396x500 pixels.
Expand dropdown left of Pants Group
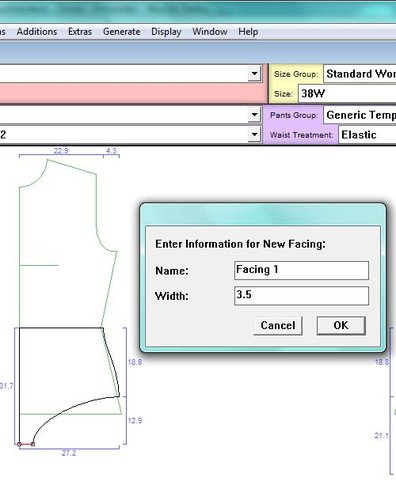(x=254, y=115)
